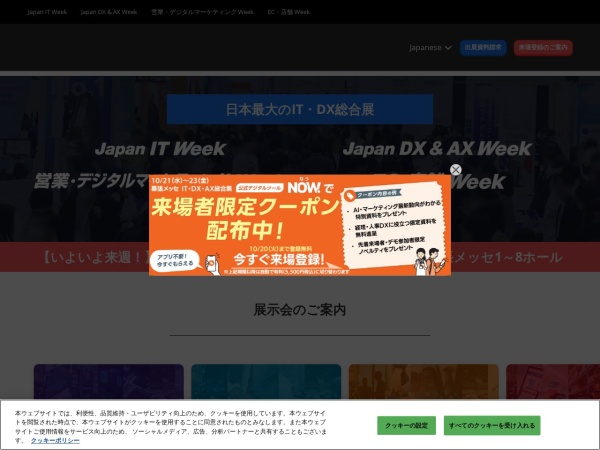Open the EC・店舗 Week top link
The height and width of the screenshot is (450, 600).
(289, 12)
